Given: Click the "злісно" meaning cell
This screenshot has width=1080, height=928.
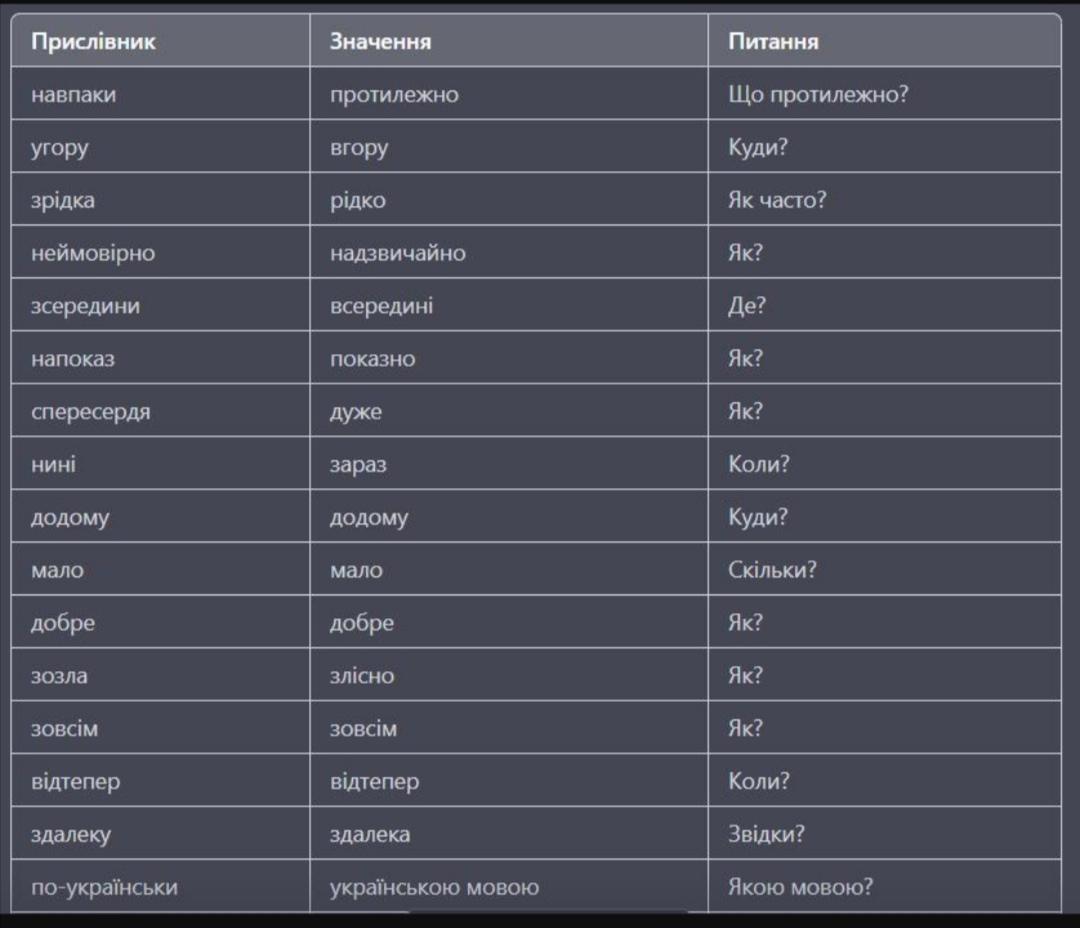Looking at the screenshot, I should (362, 676).
